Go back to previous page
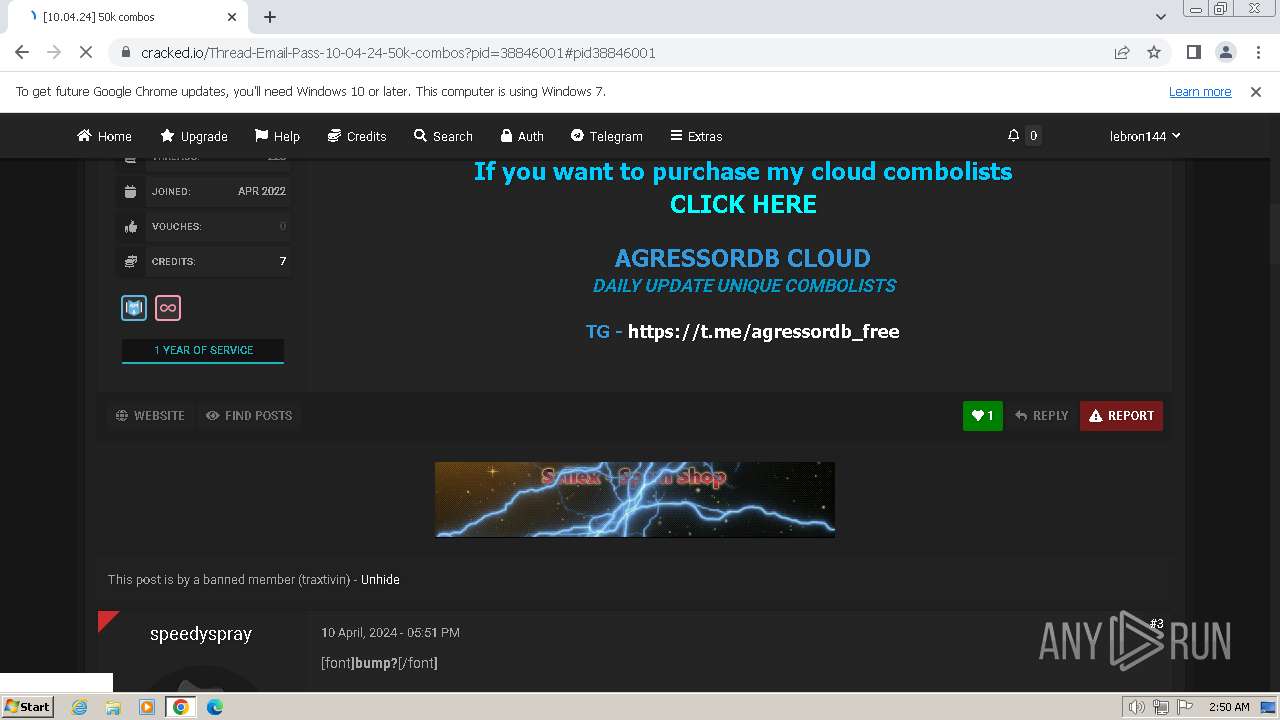Screen dimensions: 1280x720 click(x=22, y=52)
